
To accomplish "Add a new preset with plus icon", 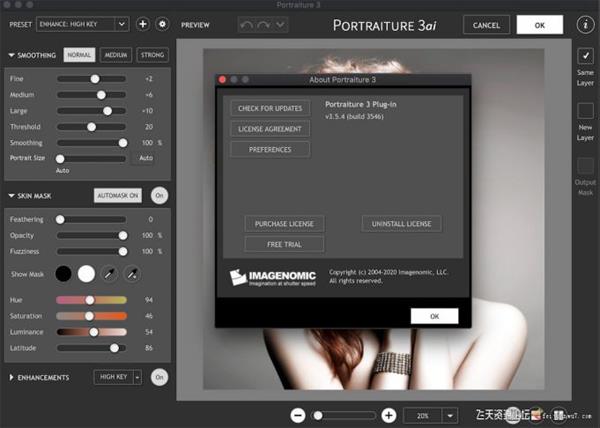I will (x=143, y=24).
